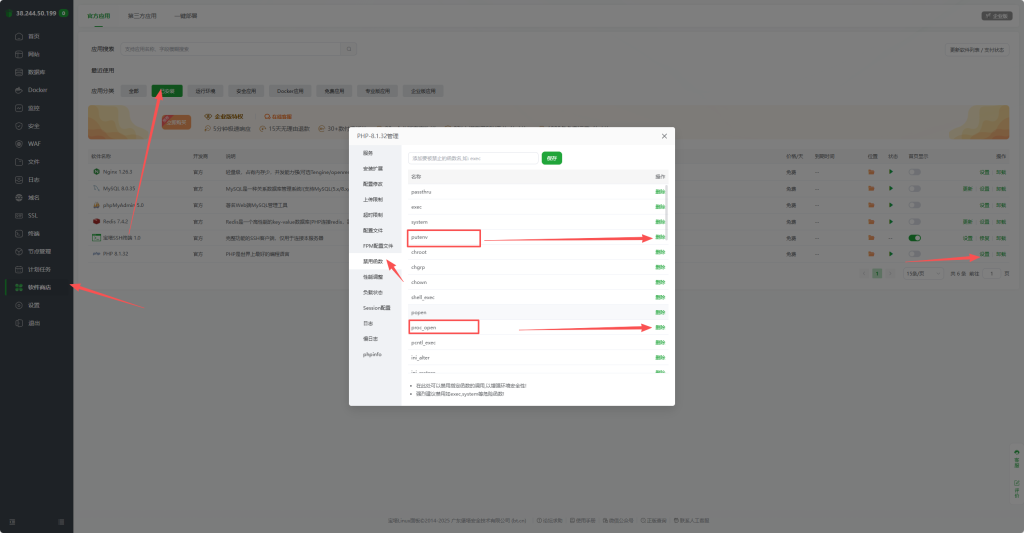Click the search magnifier icon in app search

tap(349, 48)
